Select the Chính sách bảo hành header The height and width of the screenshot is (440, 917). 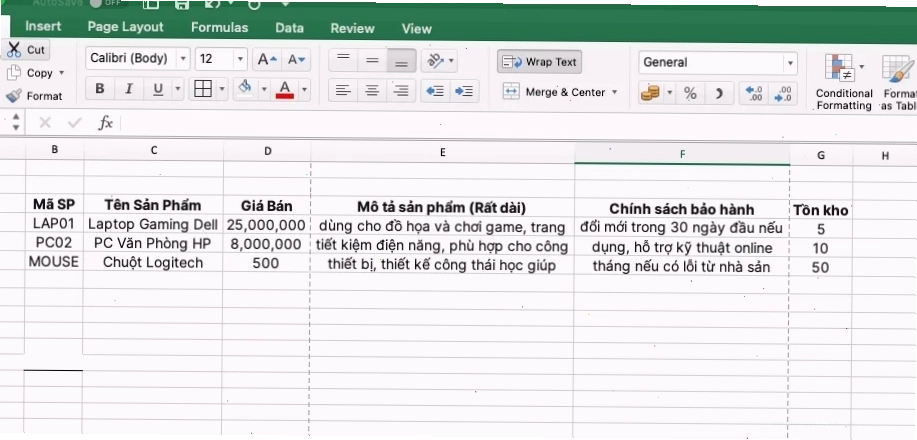tap(682, 209)
